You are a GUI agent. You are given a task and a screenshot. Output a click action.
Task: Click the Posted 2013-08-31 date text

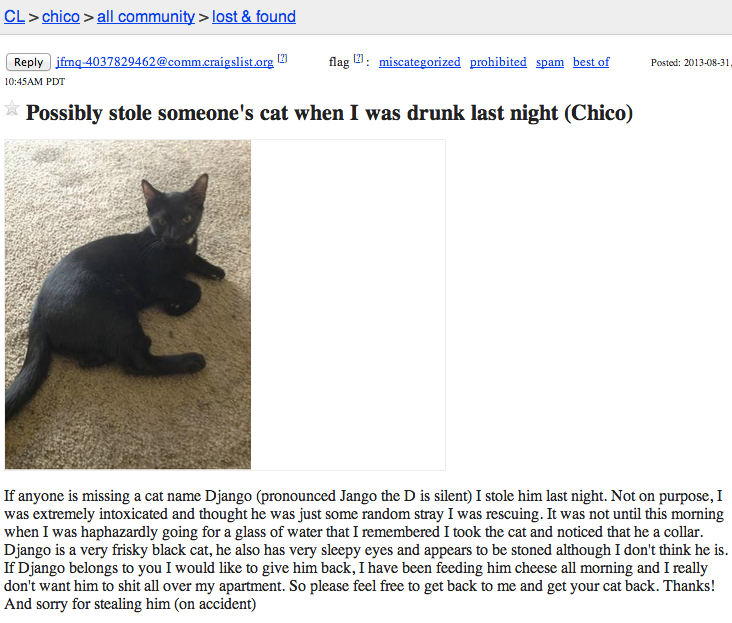[x=691, y=63]
